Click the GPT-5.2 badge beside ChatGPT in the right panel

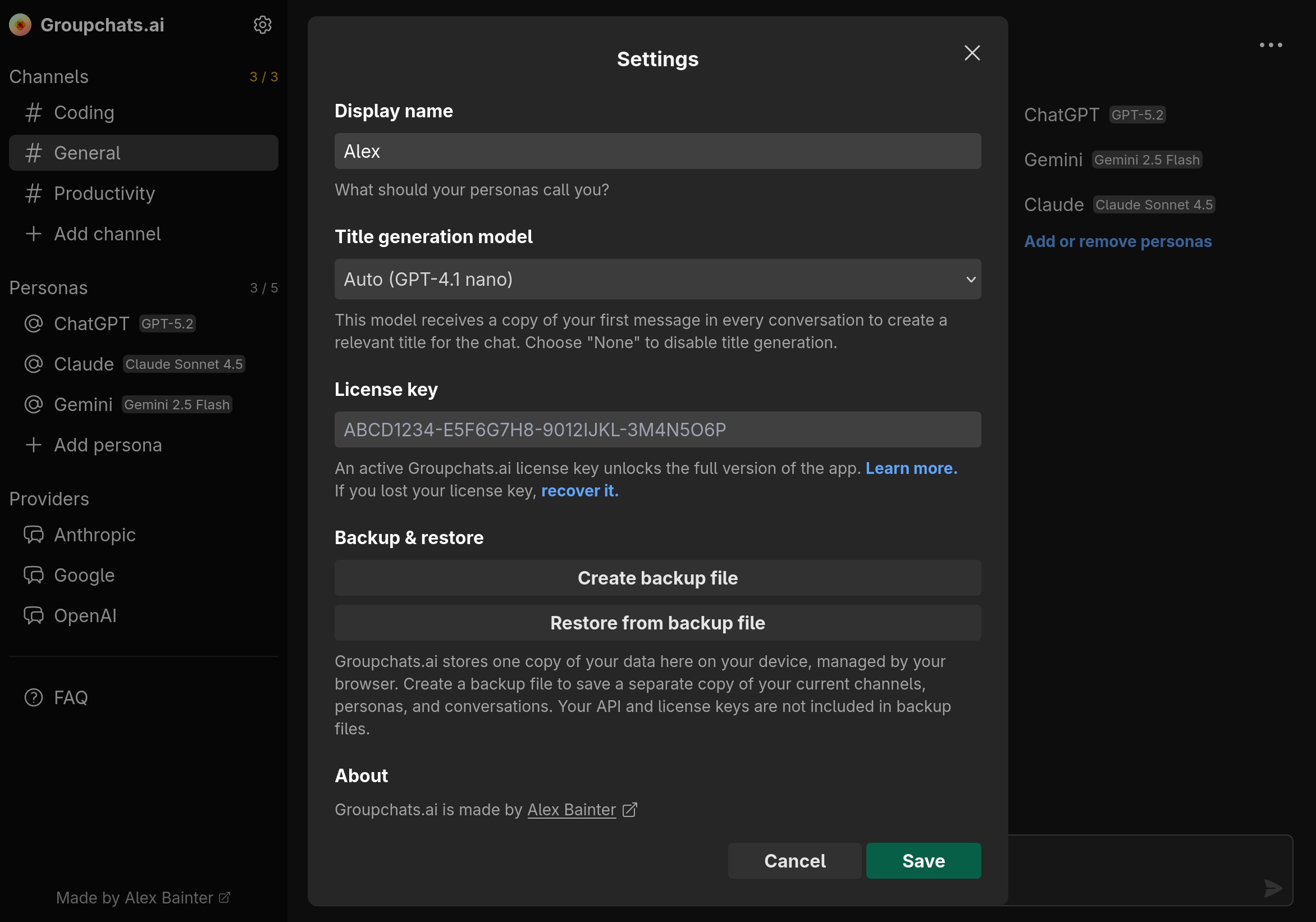point(1137,115)
